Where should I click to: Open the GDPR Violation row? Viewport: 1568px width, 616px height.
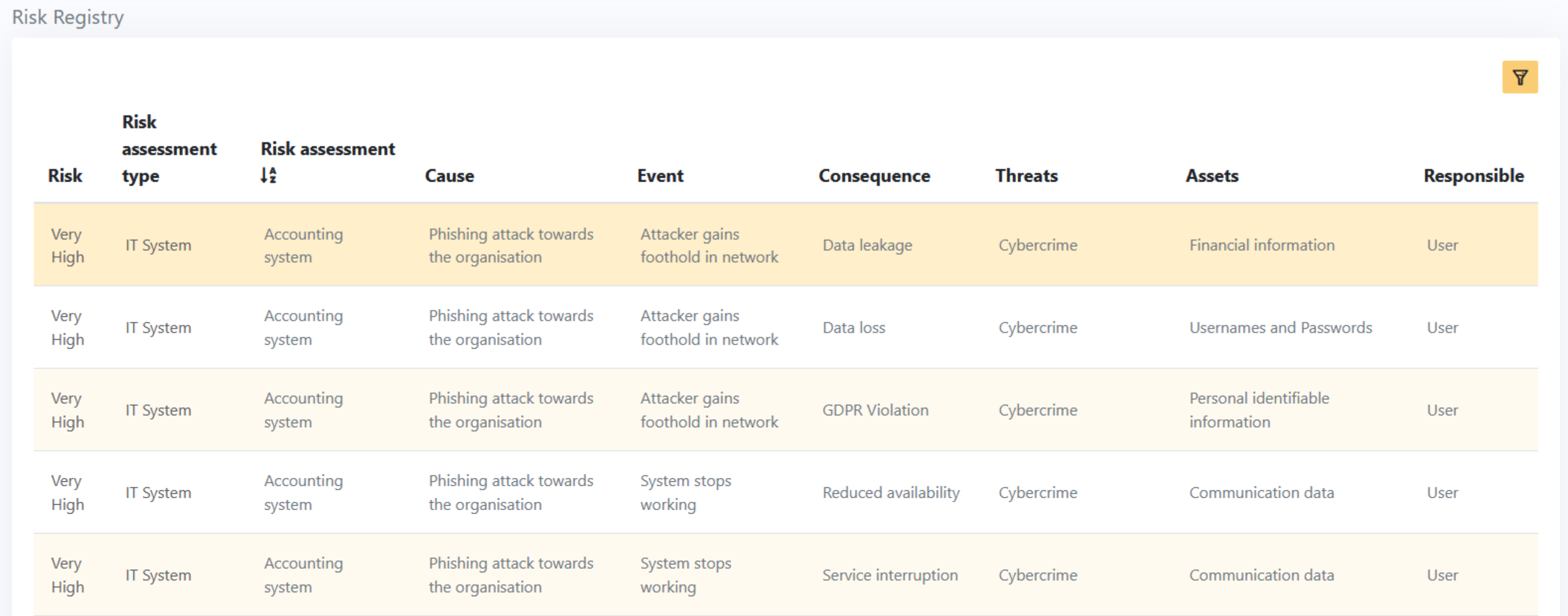[x=875, y=410]
